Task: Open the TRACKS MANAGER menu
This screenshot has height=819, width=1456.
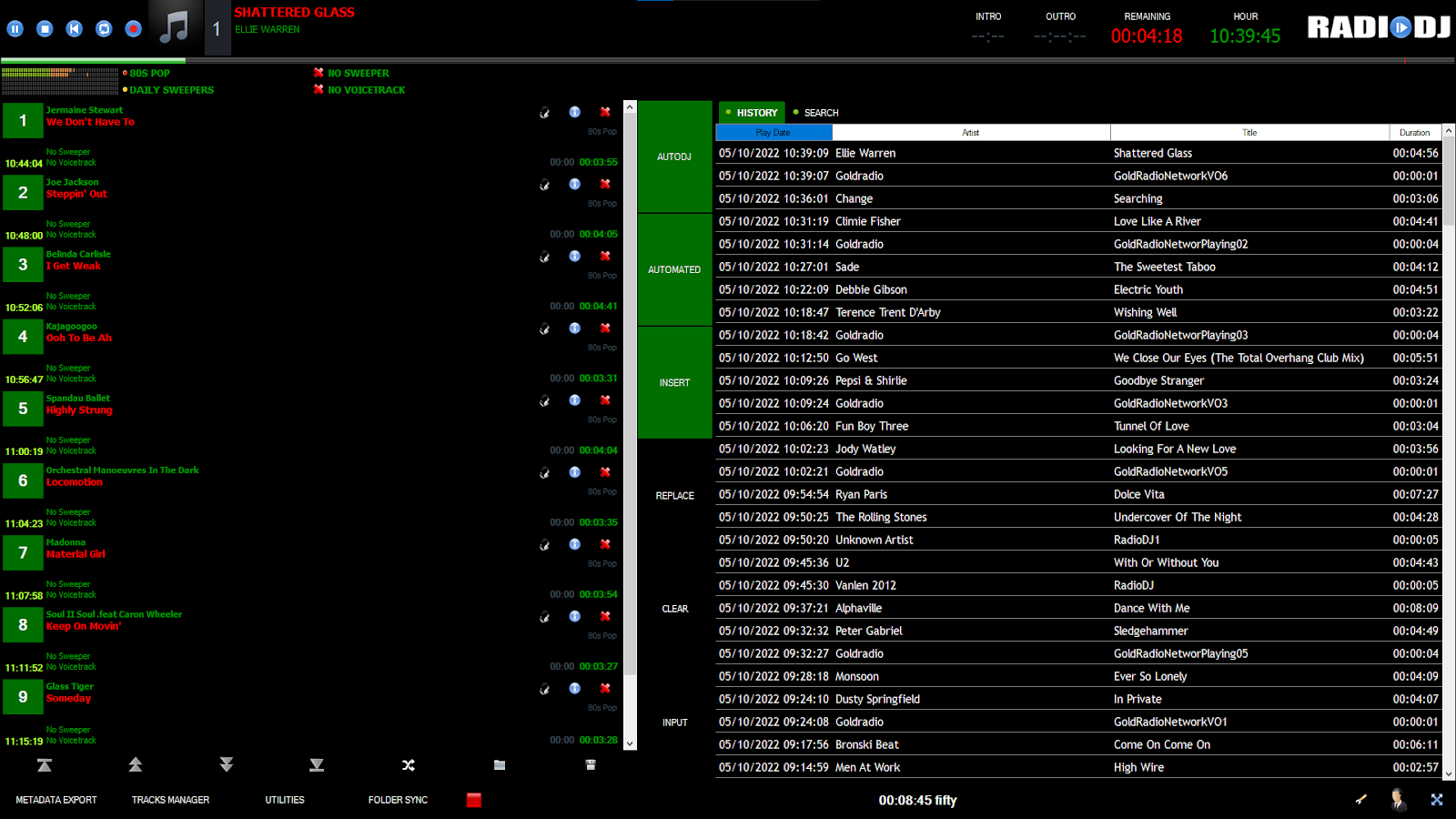Action: click(x=170, y=800)
